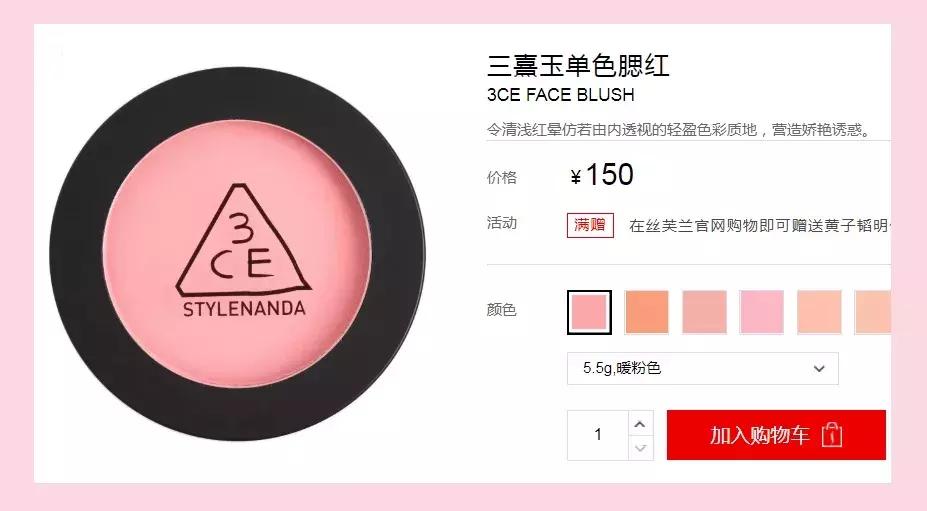Click the 3CE FACE BLUSH subtitle
The width and height of the screenshot is (927, 511).
pyautogui.click(x=560, y=95)
